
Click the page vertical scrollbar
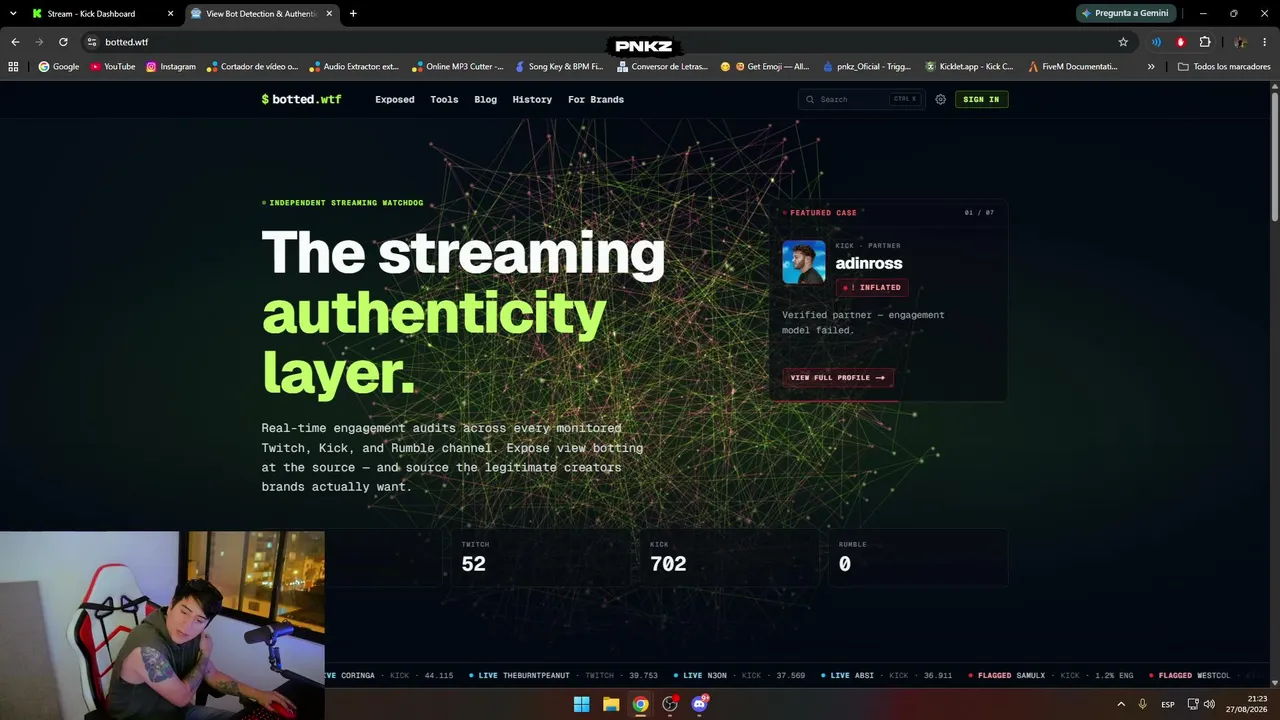1274,155
